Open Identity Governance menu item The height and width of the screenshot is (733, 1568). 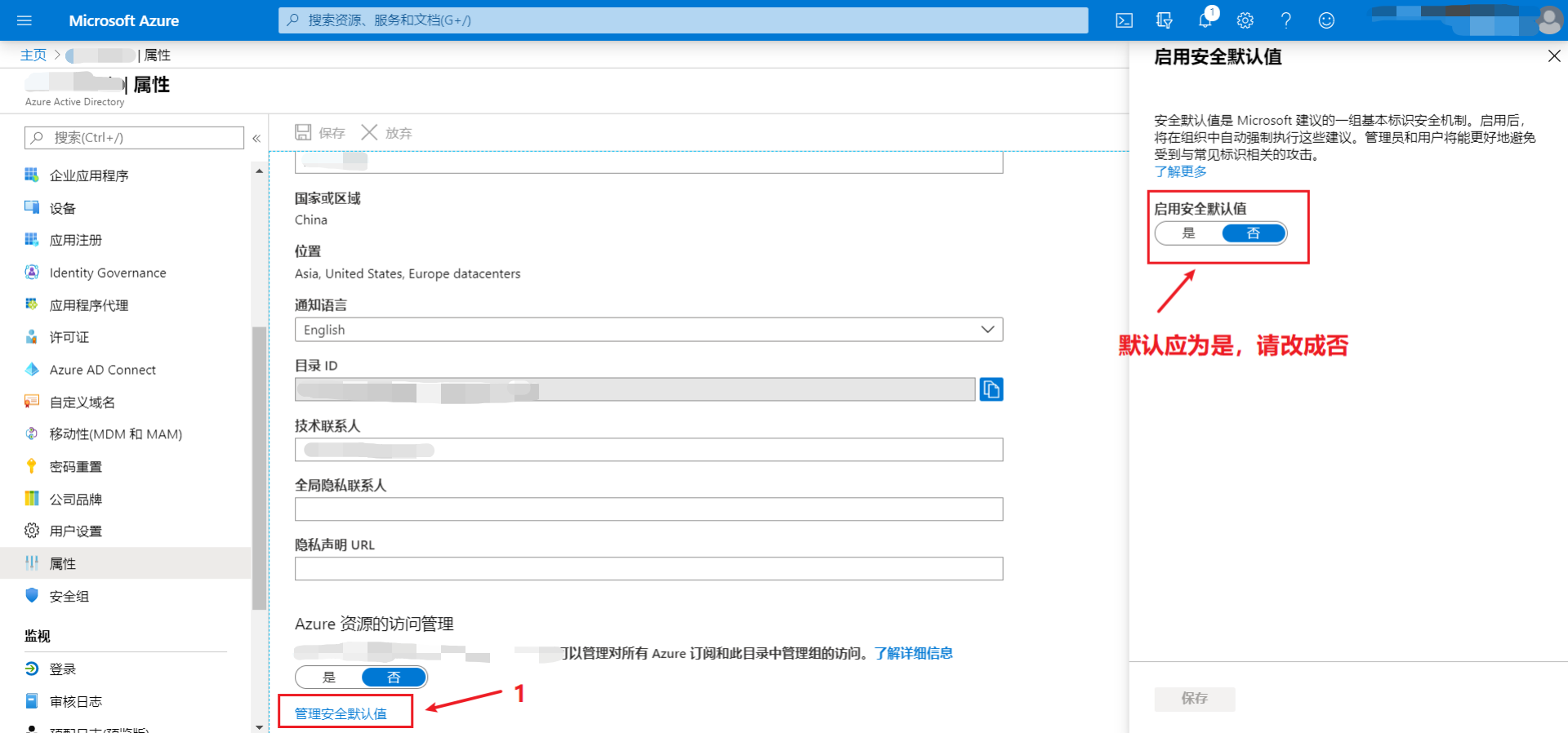[x=108, y=273]
